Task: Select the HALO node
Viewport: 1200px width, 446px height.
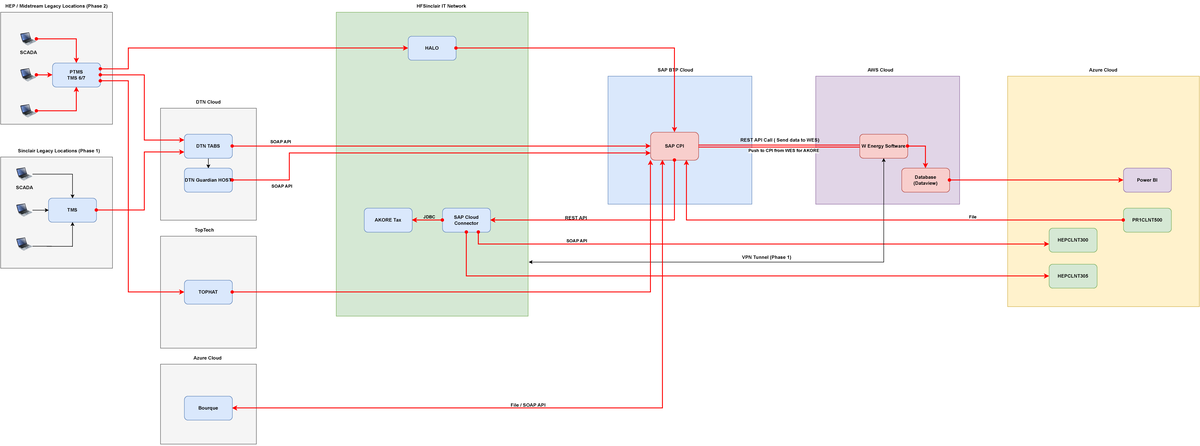Action: click(x=432, y=48)
